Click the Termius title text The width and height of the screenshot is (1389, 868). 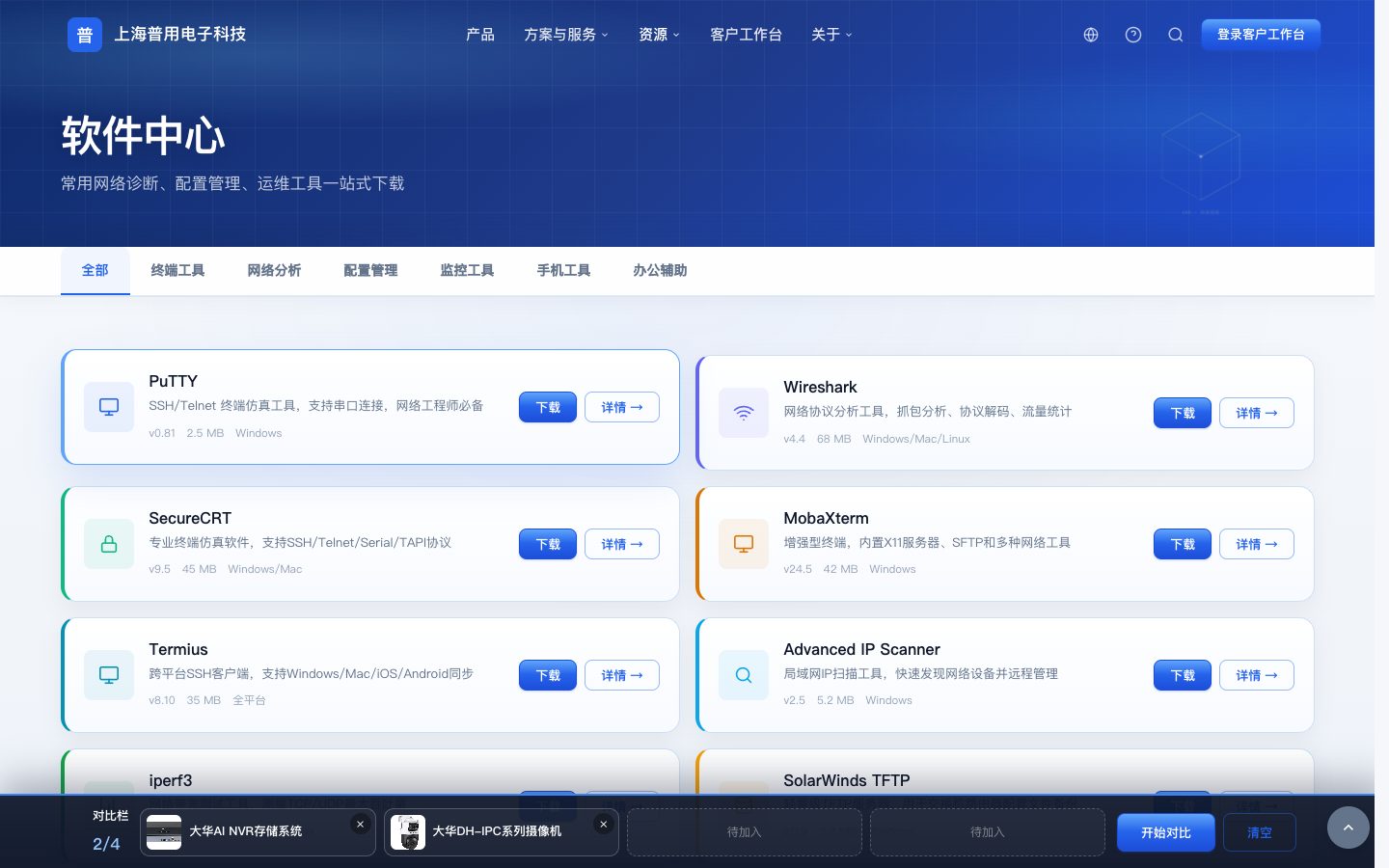(x=178, y=649)
